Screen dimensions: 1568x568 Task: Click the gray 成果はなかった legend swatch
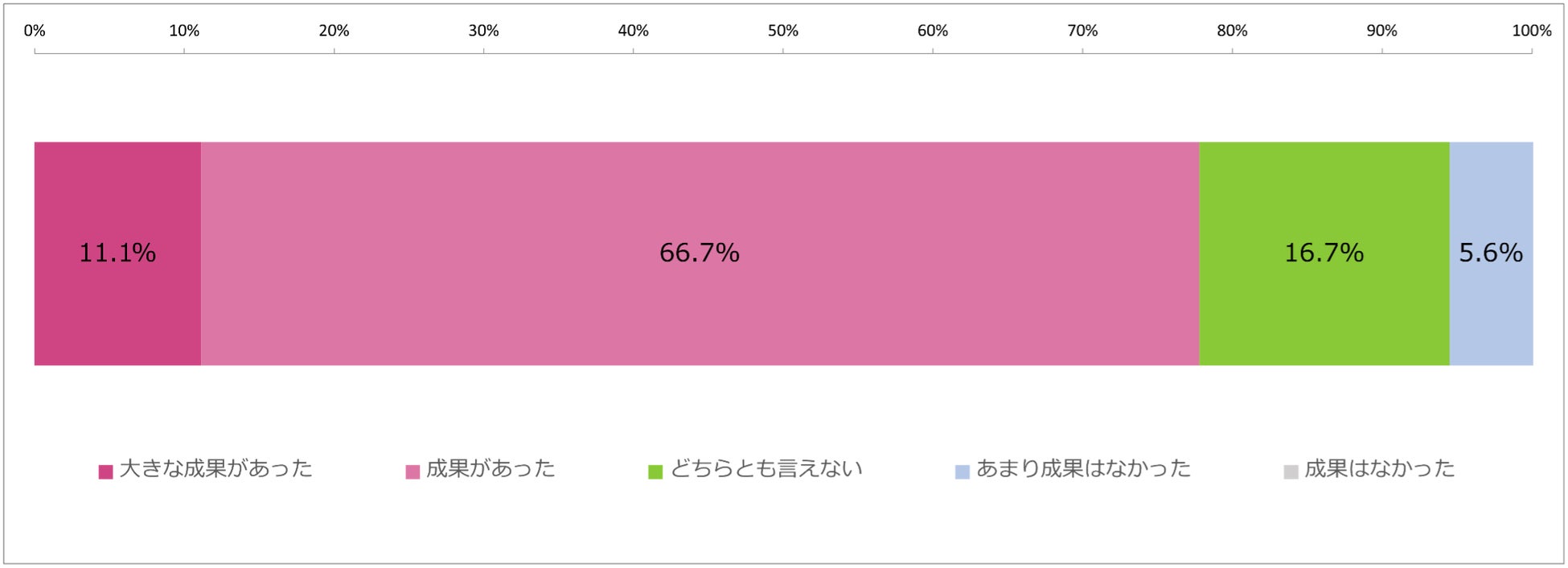click(x=1291, y=471)
